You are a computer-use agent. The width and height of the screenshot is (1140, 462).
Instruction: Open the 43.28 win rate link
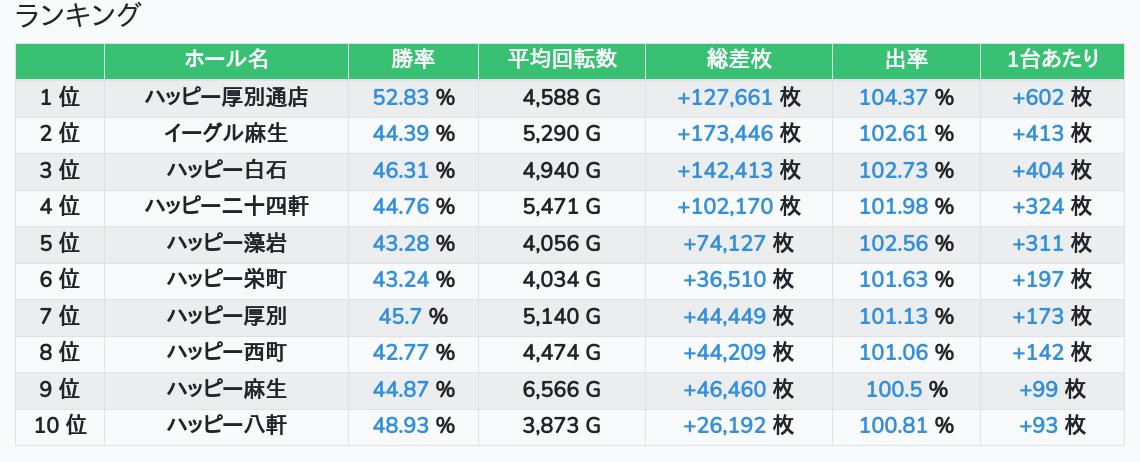400,243
